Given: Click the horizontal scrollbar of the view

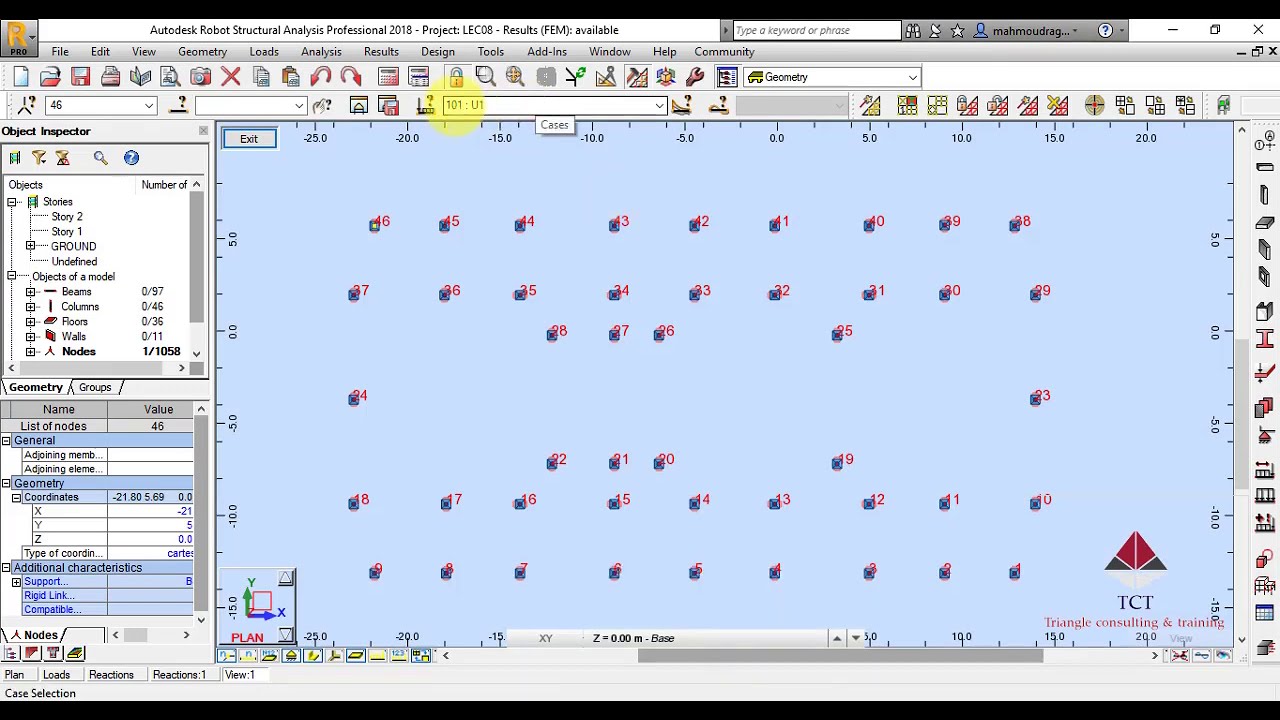Looking at the screenshot, I should coord(840,656).
